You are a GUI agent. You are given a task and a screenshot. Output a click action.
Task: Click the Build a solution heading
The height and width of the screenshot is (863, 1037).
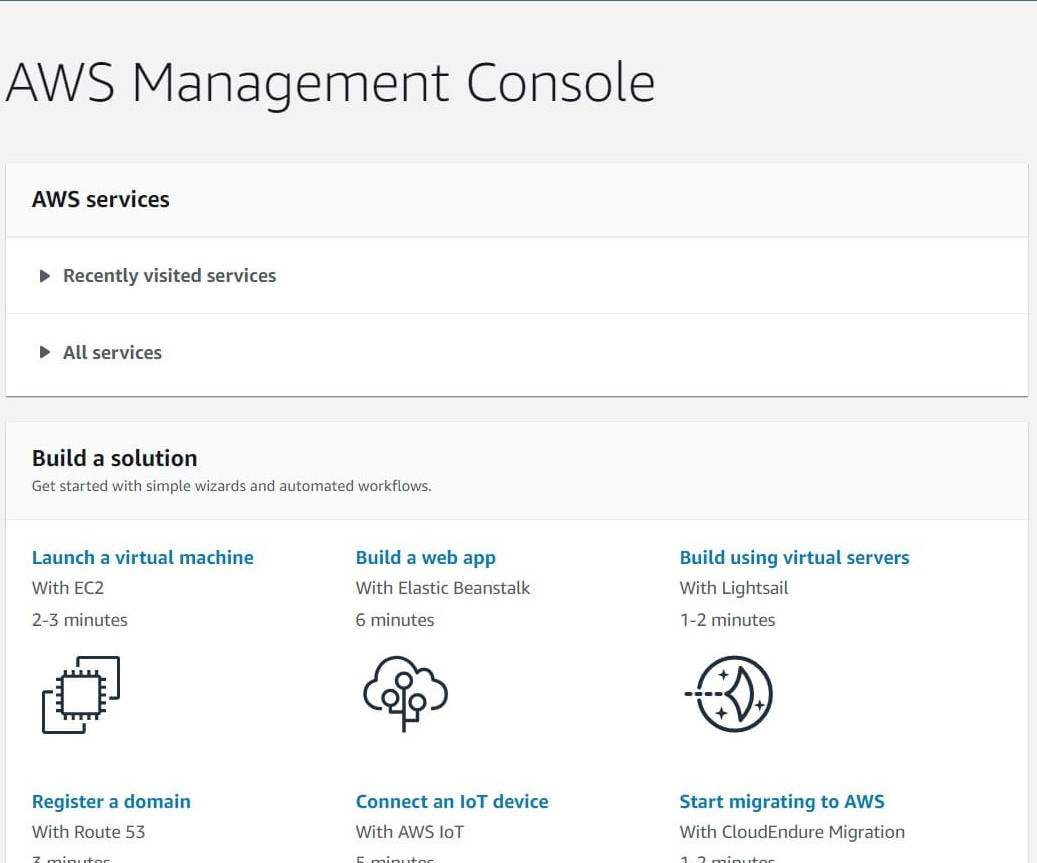[x=115, y=458]
